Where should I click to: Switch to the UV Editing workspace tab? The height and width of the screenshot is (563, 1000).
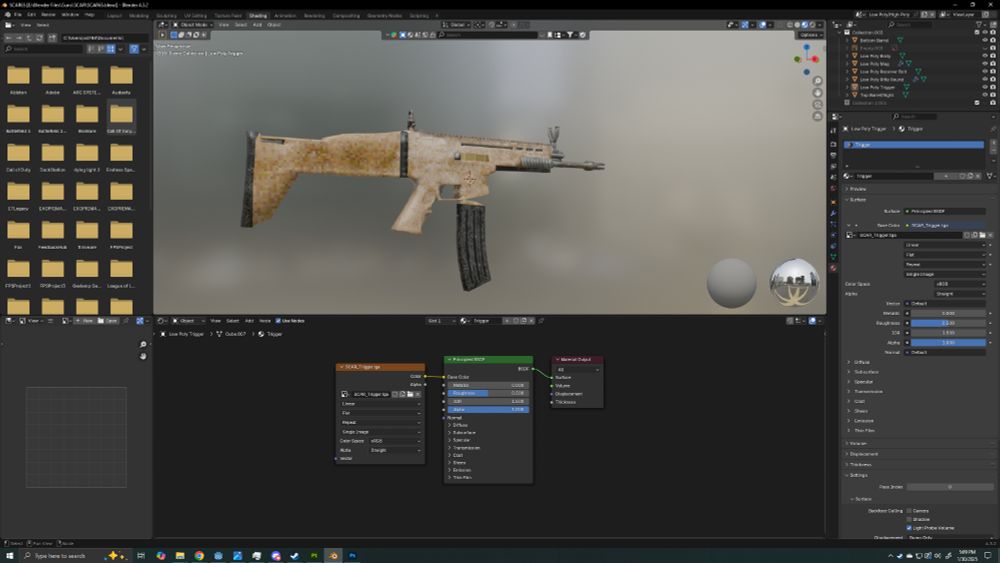click(195, 15)
